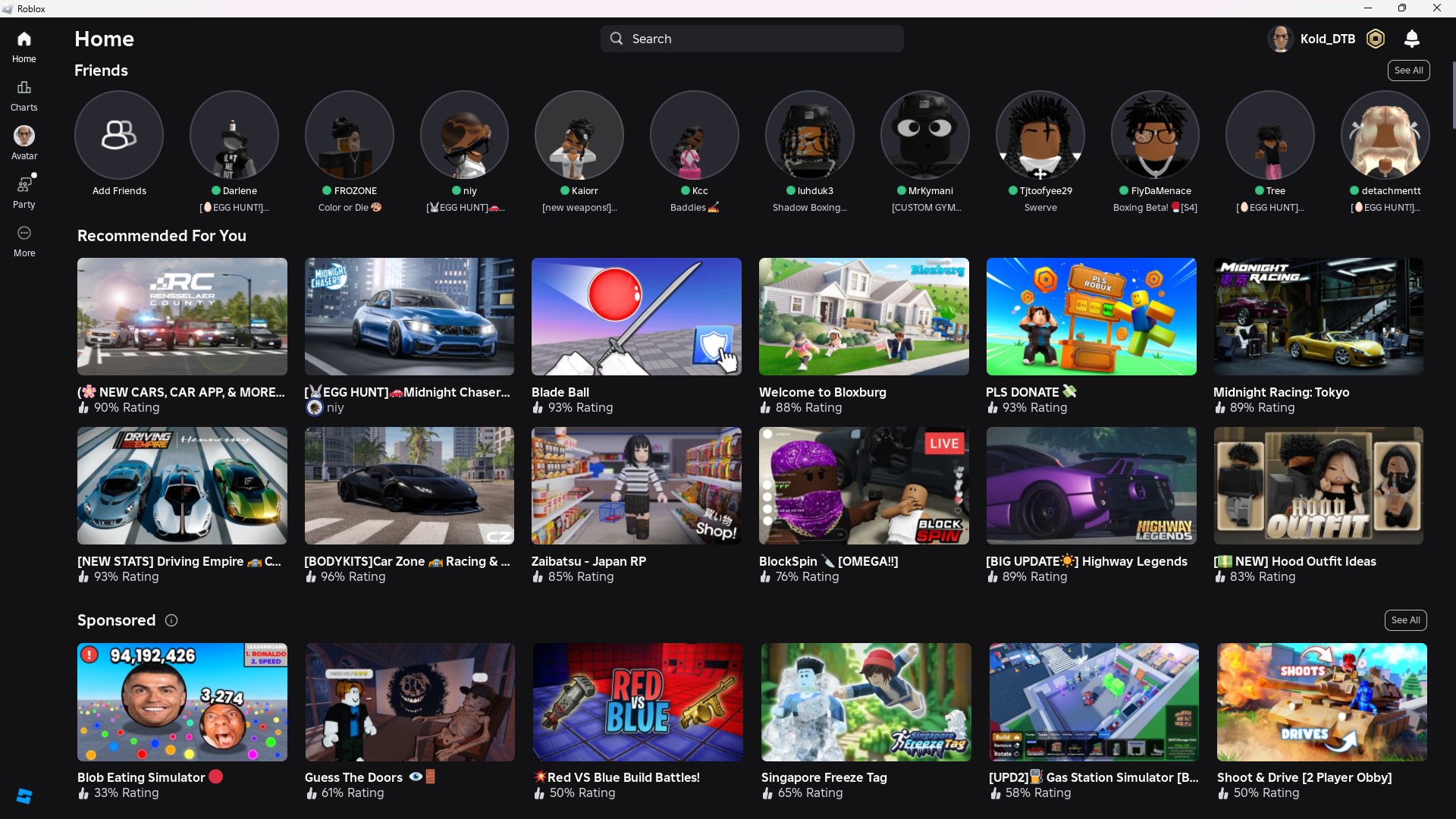Open the Blade Ball game thumbnail

coord(636,316)
